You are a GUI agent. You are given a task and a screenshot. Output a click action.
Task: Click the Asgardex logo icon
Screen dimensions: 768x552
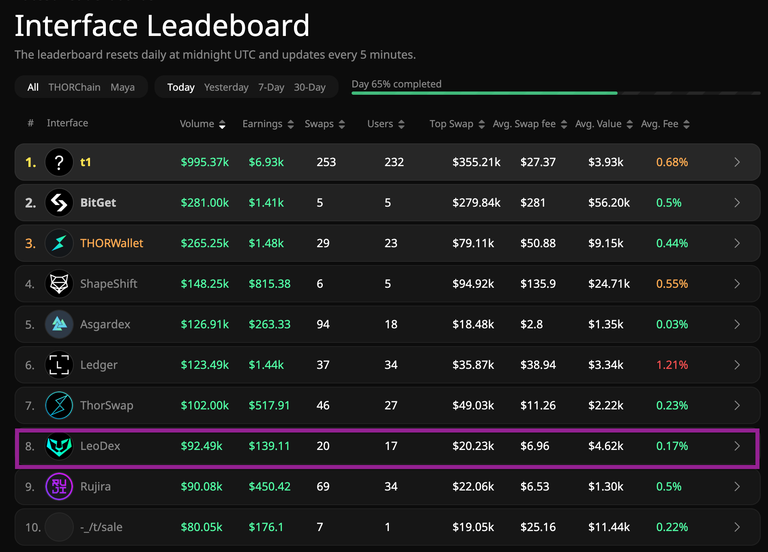(x=59, y=324)
